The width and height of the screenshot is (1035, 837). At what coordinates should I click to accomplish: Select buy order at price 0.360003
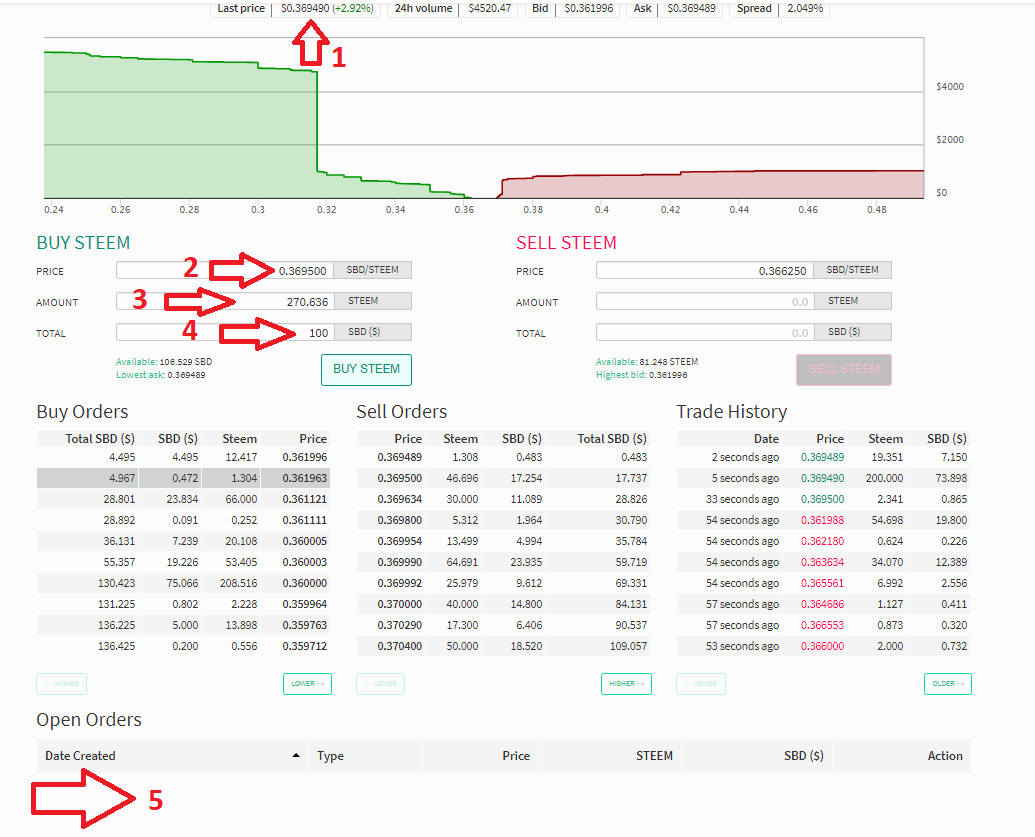[183, 562]
